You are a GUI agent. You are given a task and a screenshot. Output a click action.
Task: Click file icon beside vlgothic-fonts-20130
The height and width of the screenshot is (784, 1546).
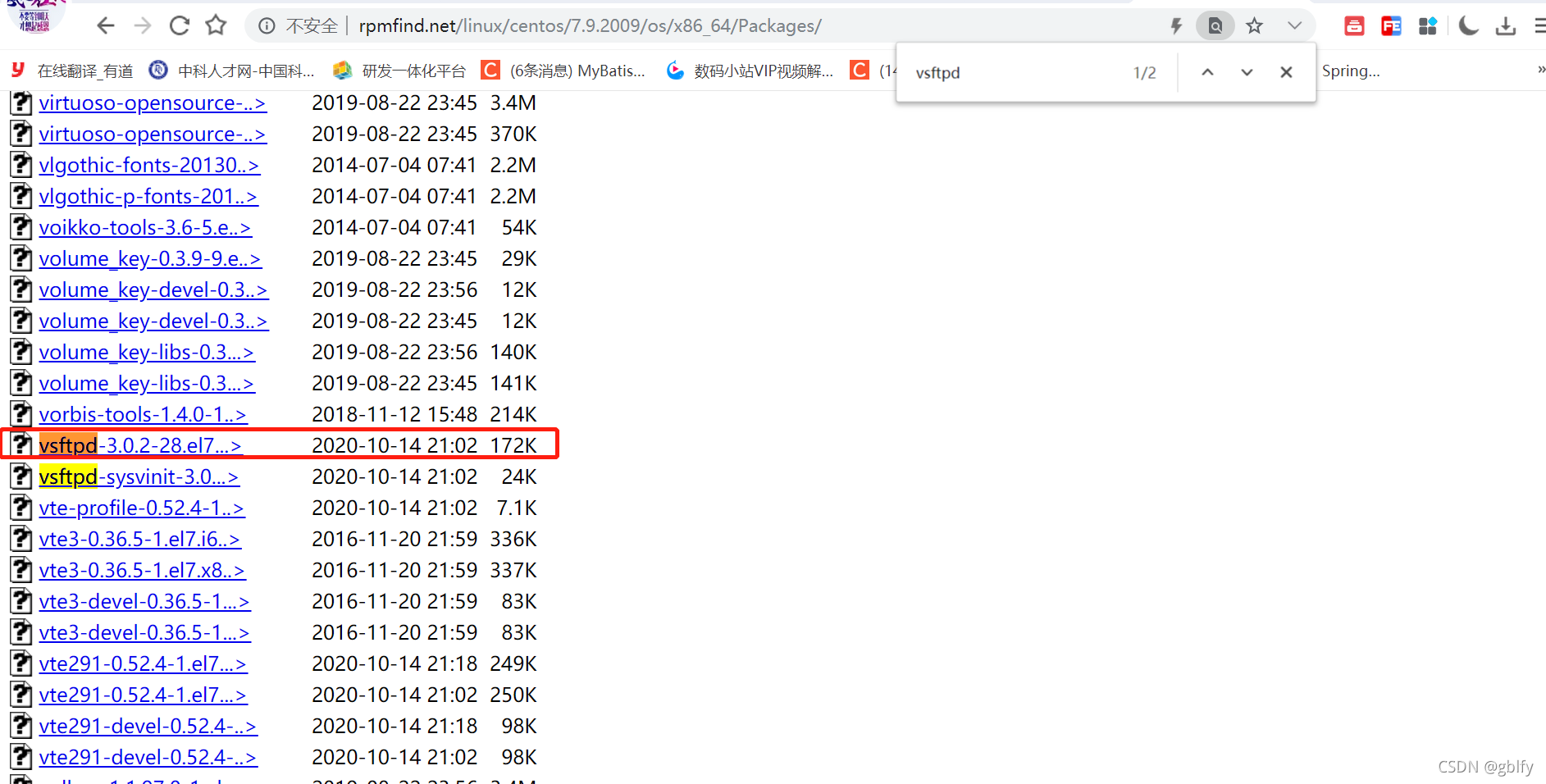[21, 164]
